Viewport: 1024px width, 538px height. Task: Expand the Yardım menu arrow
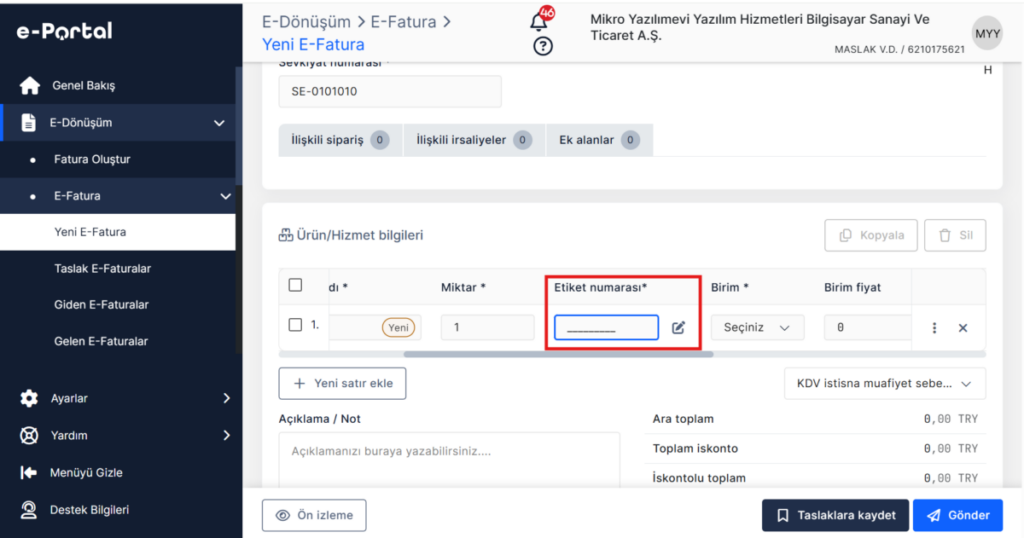227,435
